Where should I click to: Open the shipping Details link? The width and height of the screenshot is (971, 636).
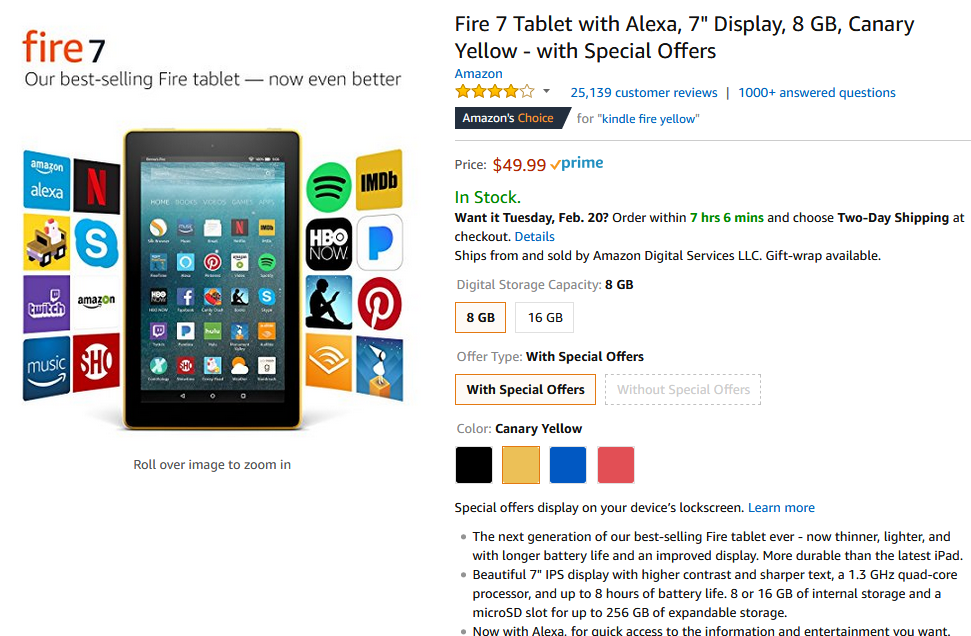(534, 237)
